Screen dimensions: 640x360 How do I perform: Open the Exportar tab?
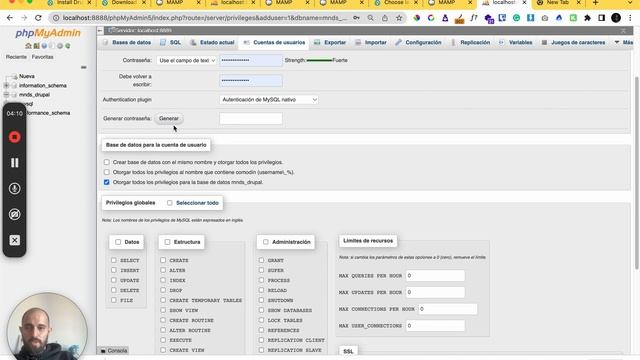(x=330, y=42)
